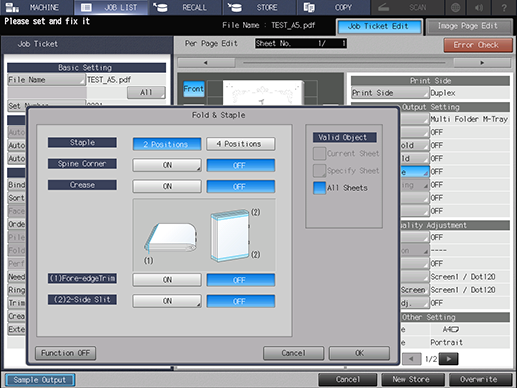This screenshot has height=388, width=517.
Task: Confirm Fold & Staple with OK
Action: 359,353
